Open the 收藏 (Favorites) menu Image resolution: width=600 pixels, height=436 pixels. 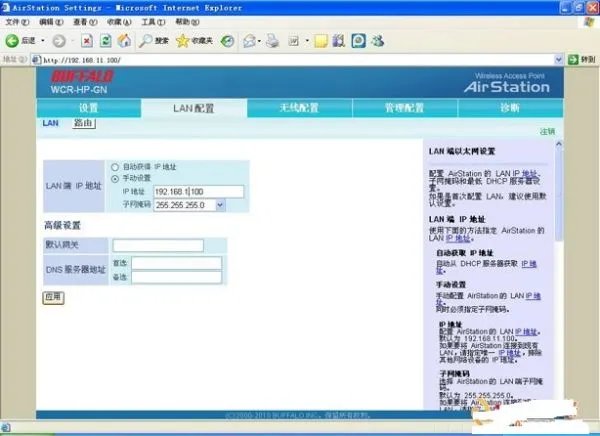click(119, 22)
